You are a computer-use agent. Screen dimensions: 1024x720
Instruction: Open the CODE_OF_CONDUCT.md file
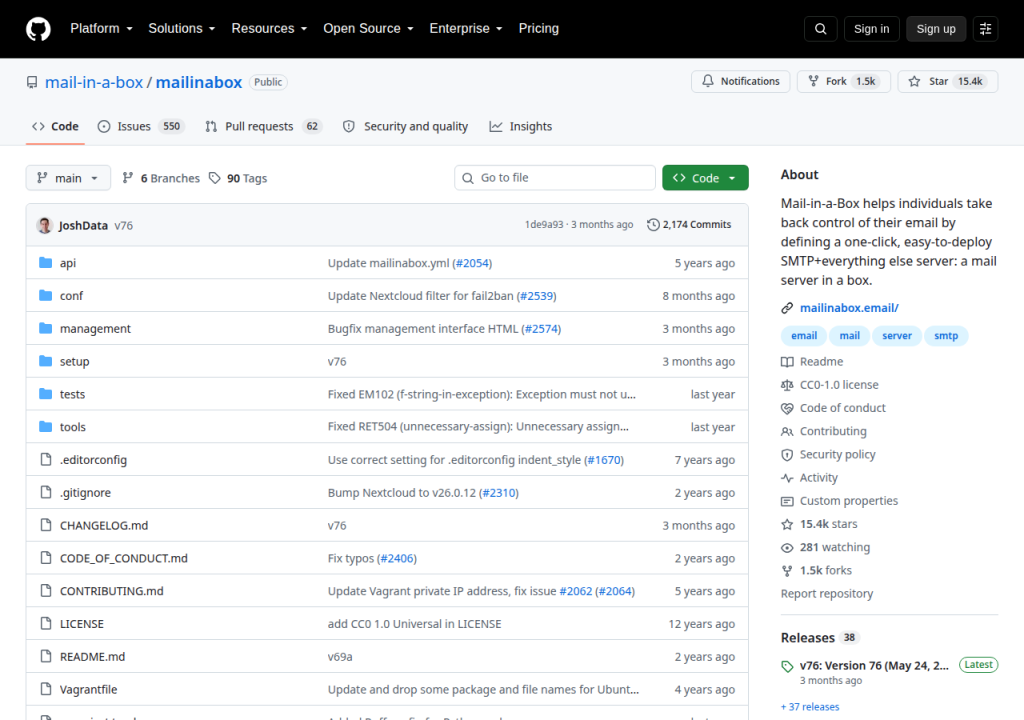pos(123,559)
